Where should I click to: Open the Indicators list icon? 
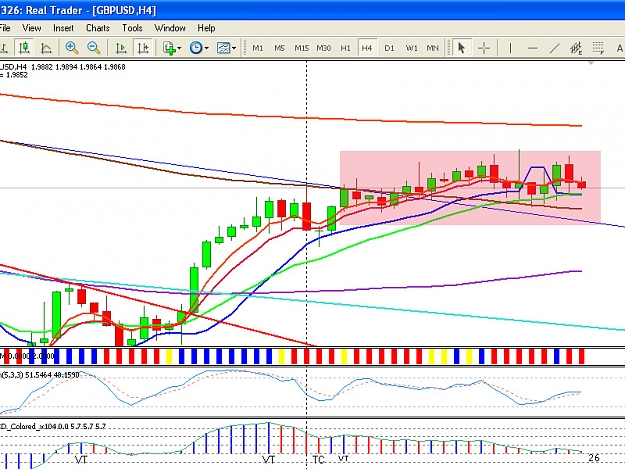click(169, 48)
